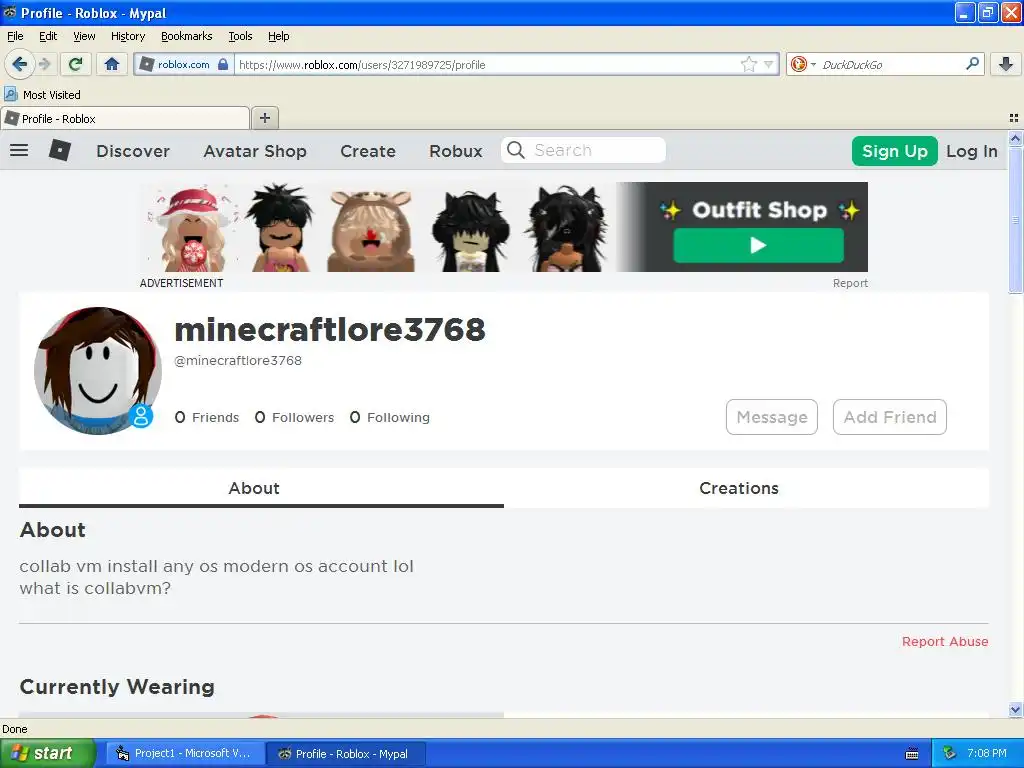Reload the page with the refresh icon
The width and height of the screenshot is (1024, 768).
75,64
